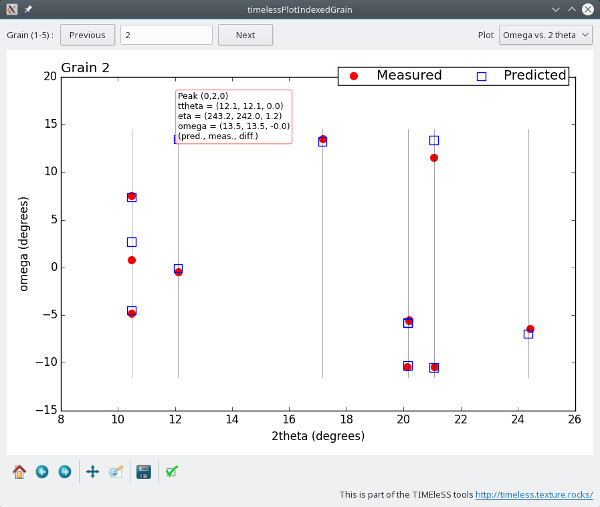Image resolution: width=600 pixels, height=507 pixels.
Task: Click the measured point near 2theta 24.4
Action: (x=530, y=329)
